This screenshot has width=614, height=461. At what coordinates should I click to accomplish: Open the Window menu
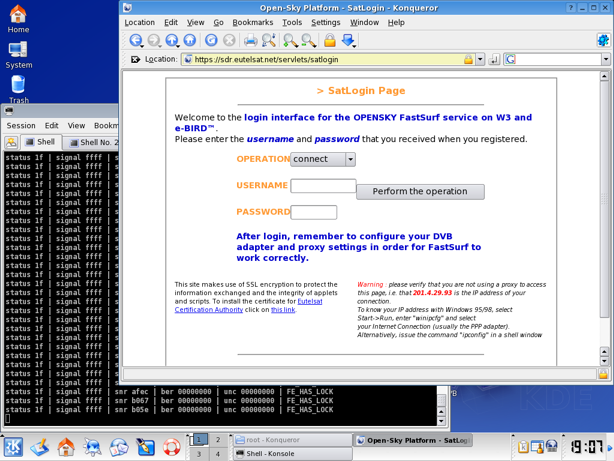(x=364, y=23)
